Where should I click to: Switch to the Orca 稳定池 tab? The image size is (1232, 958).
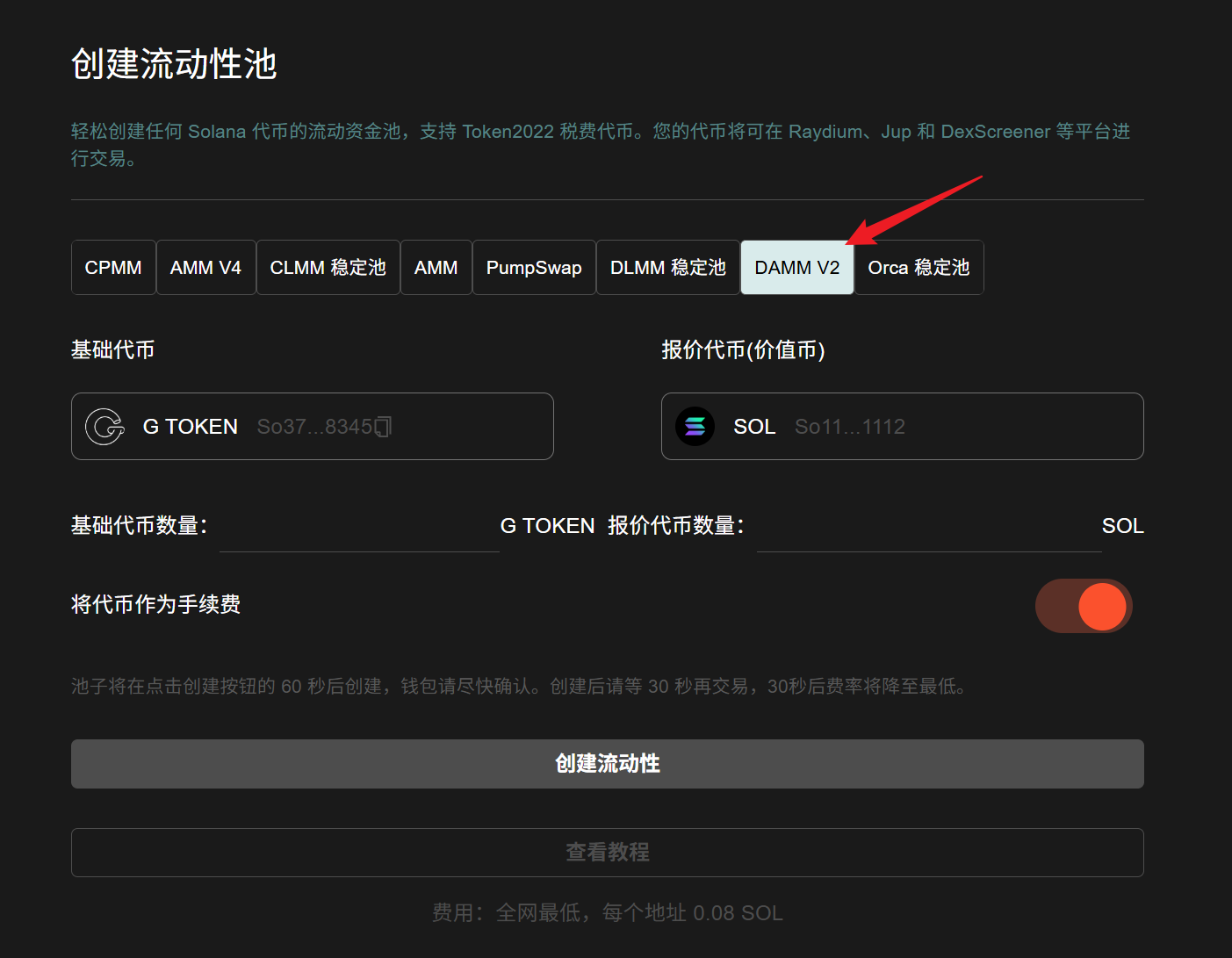point(919,268)
